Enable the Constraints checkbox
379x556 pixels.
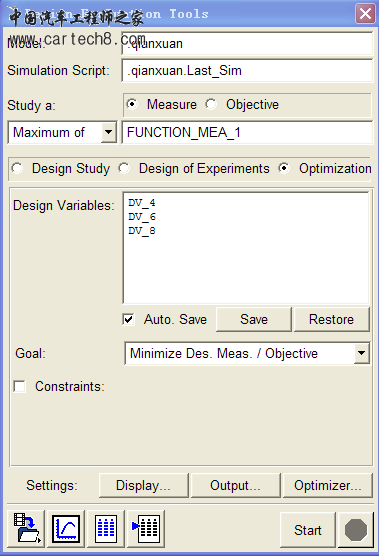tap(19, 386)
